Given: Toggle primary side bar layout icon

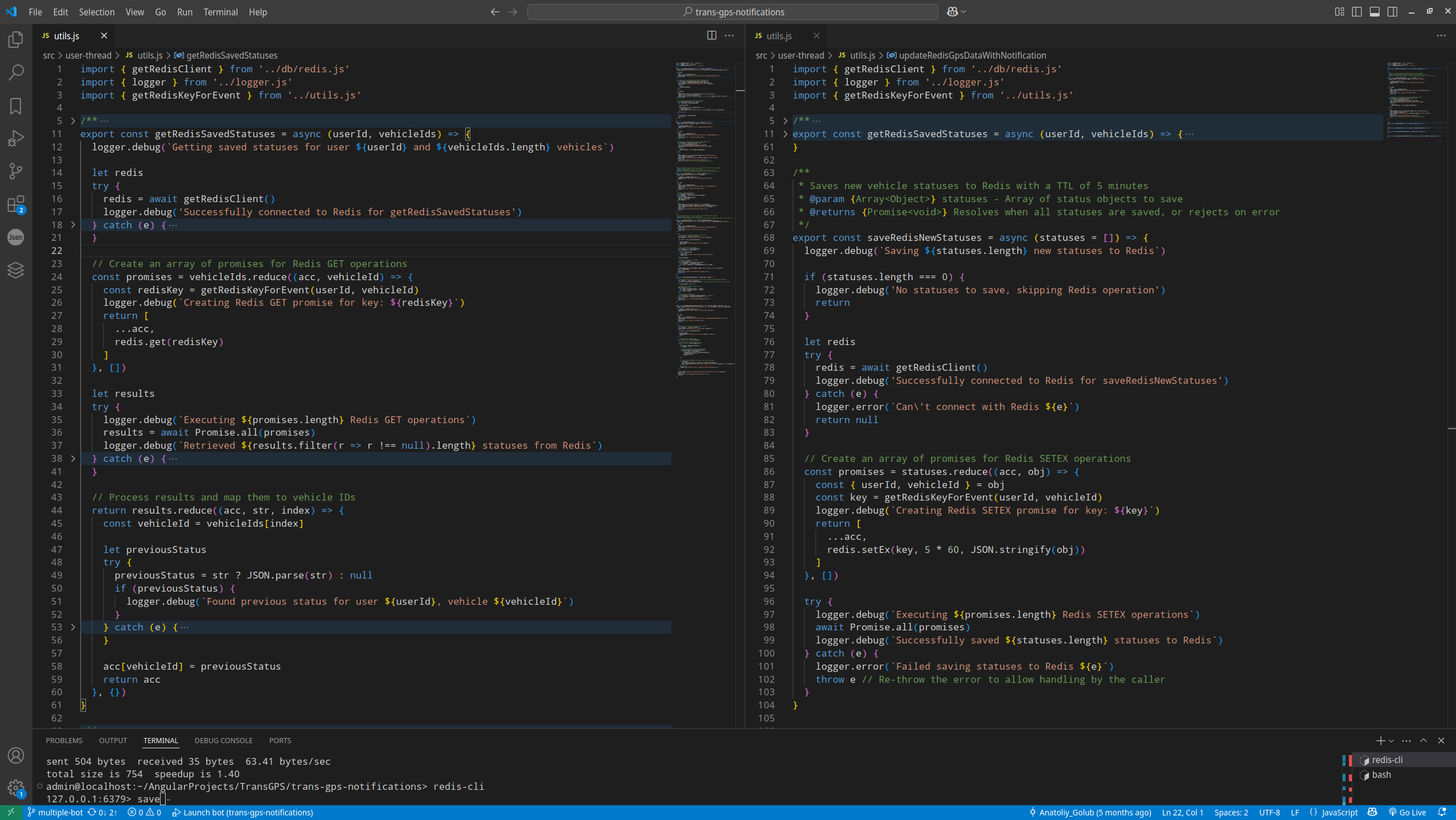Looking at the screenshot, I should [1357, 12].
